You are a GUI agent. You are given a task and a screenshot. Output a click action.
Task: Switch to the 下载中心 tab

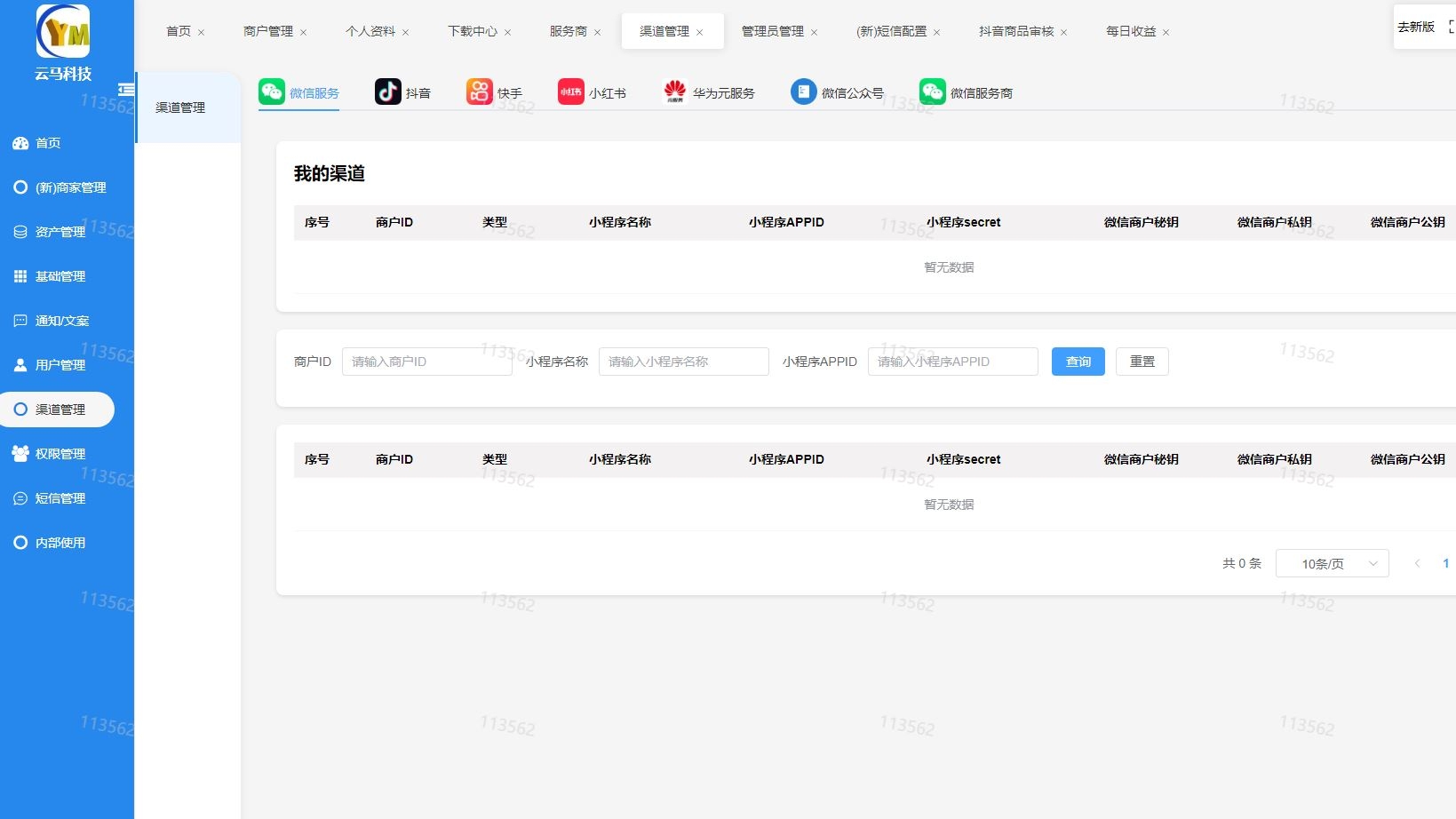coord(473,31)
